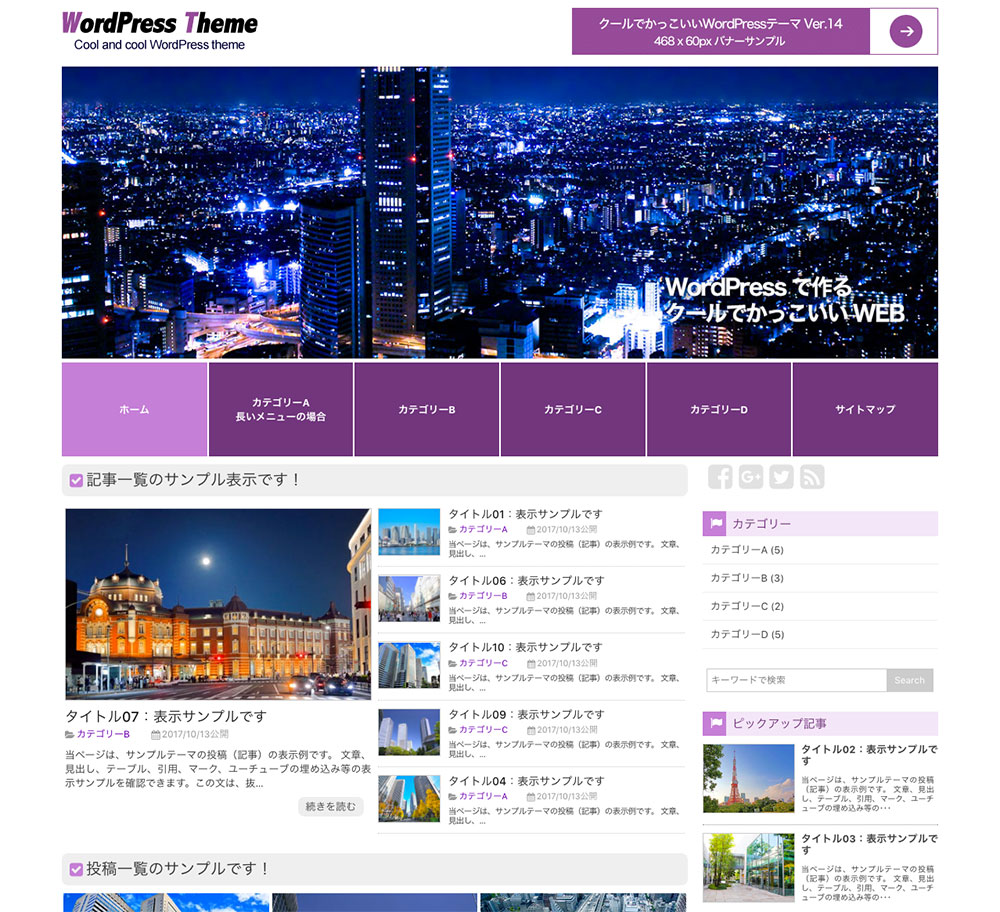This screenshot has width=1000, height=912.
Task: Click the thumbnail beside タイトル04
Action: [x=409, y=798]
